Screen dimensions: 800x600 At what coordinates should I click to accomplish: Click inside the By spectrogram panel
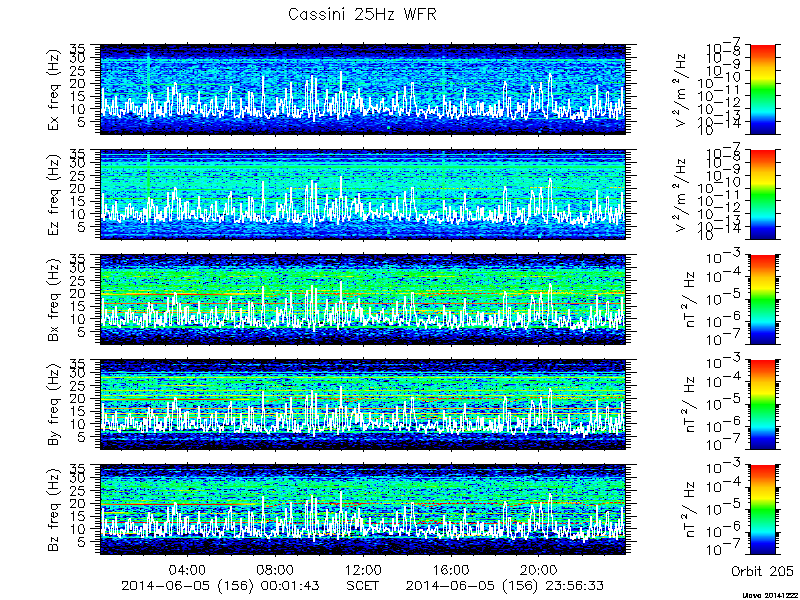363,405
